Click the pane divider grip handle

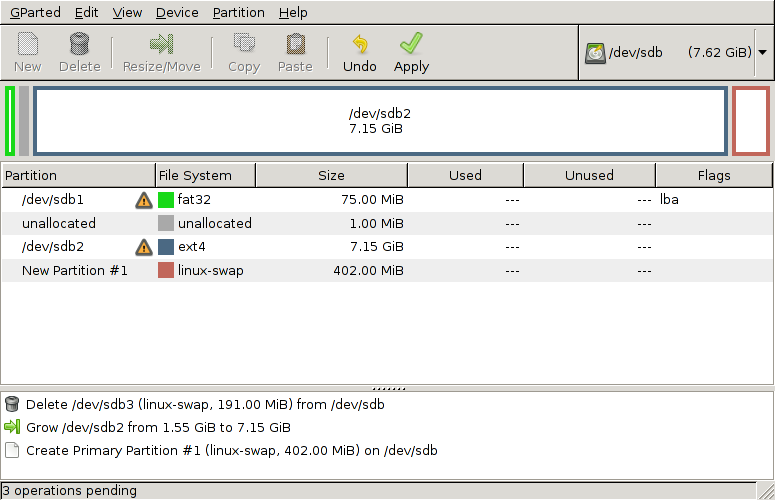click(388, 389)
